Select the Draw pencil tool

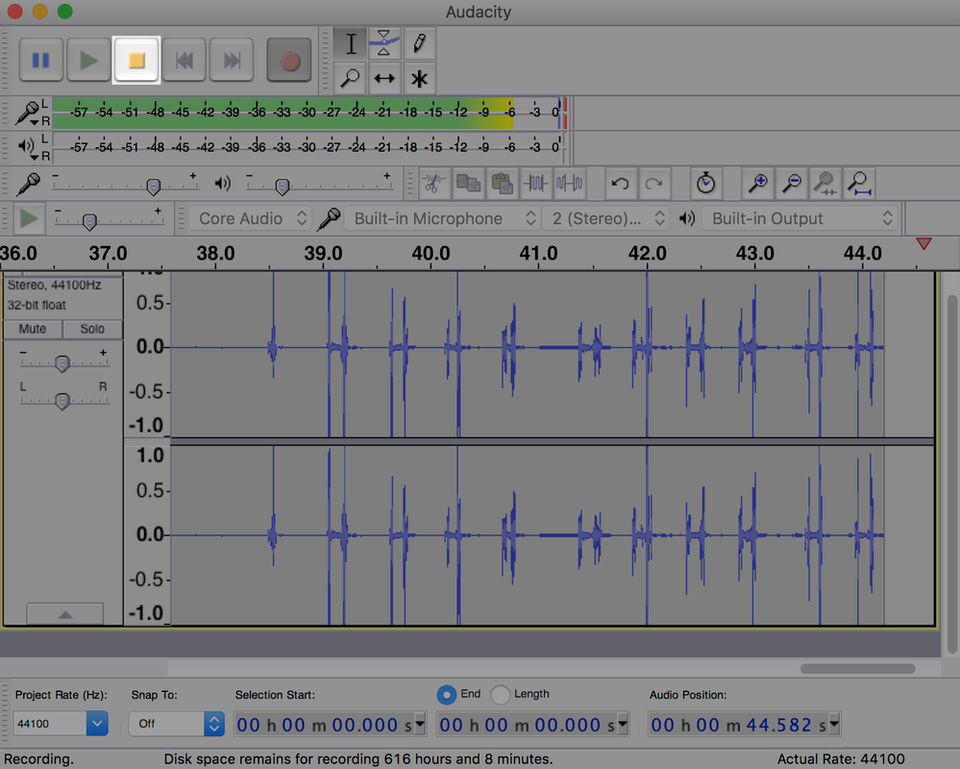click(419, 43)
